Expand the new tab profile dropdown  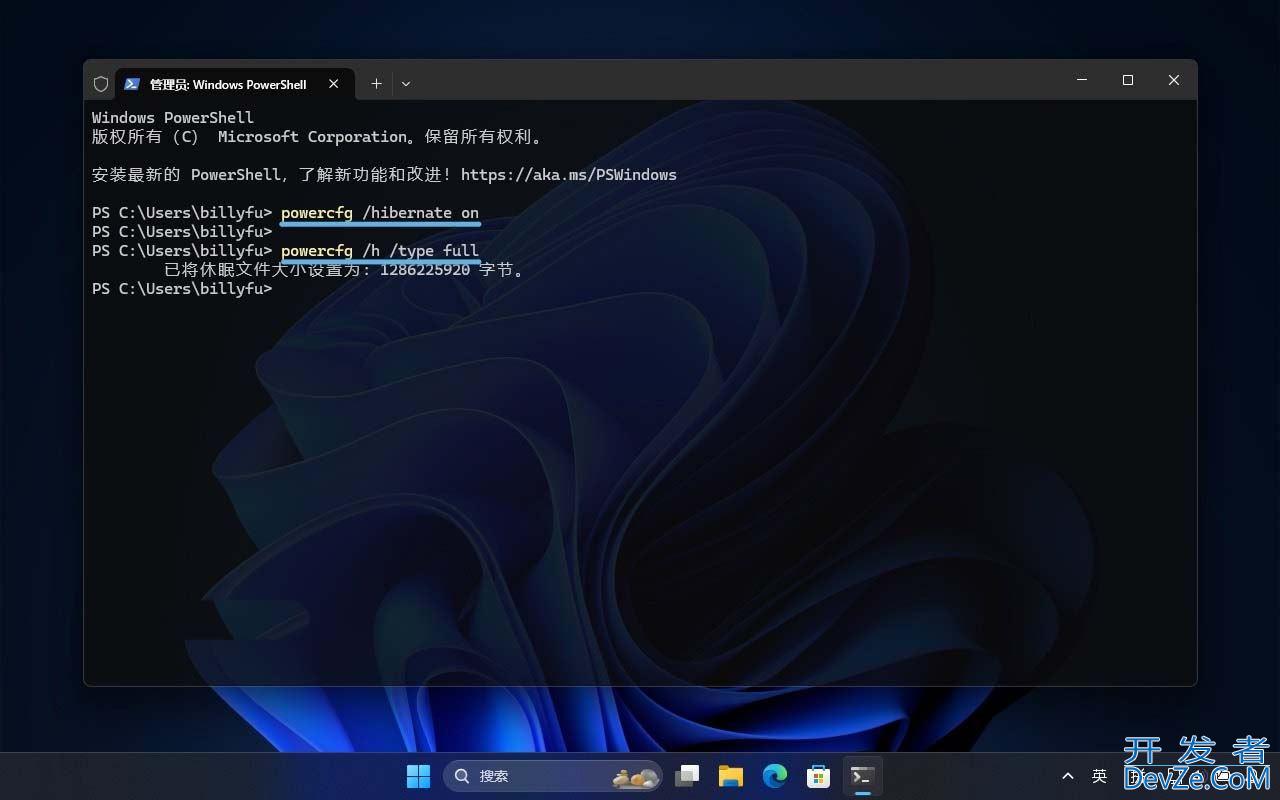406,84
